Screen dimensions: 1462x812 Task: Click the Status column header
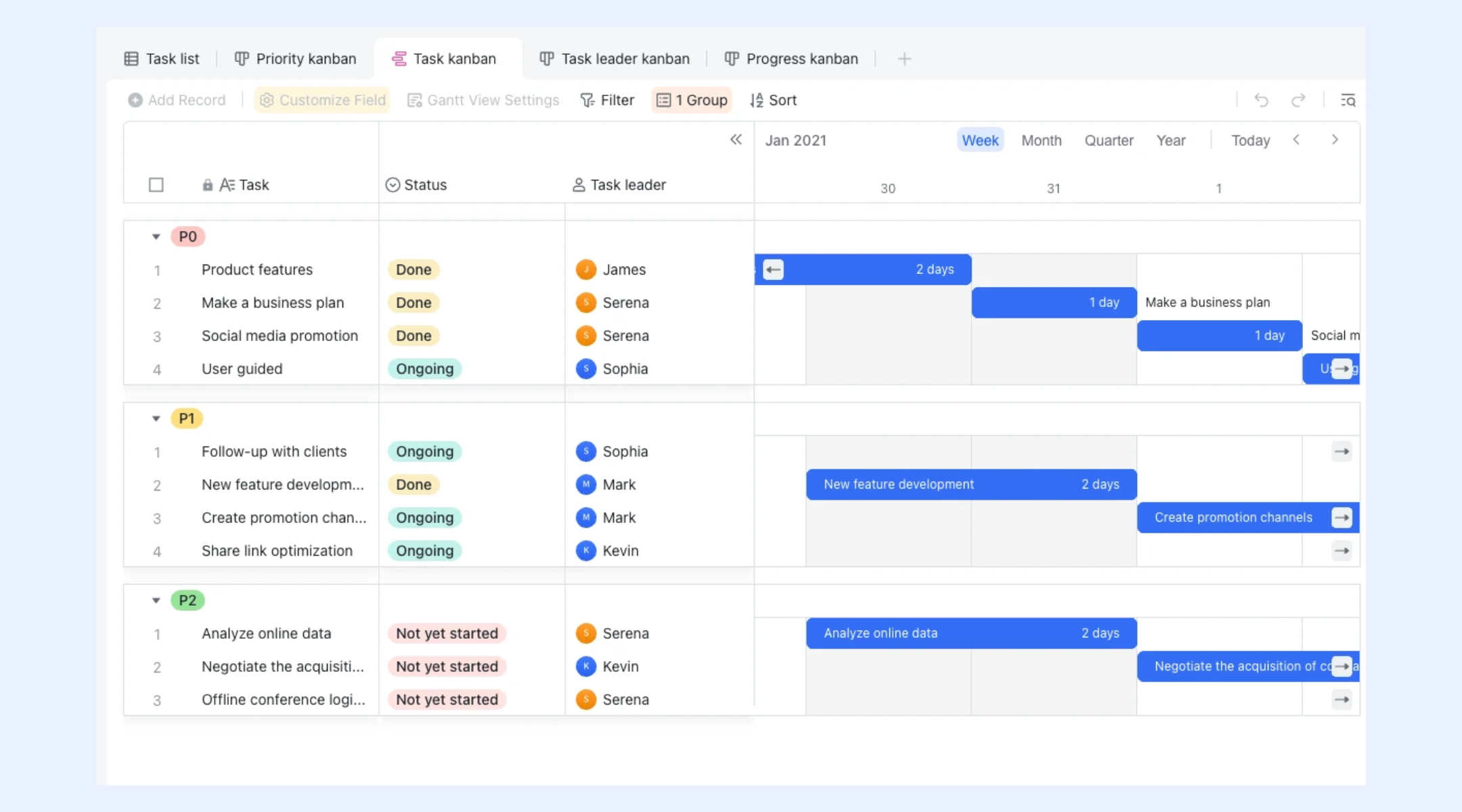click(x=416, y=185)
